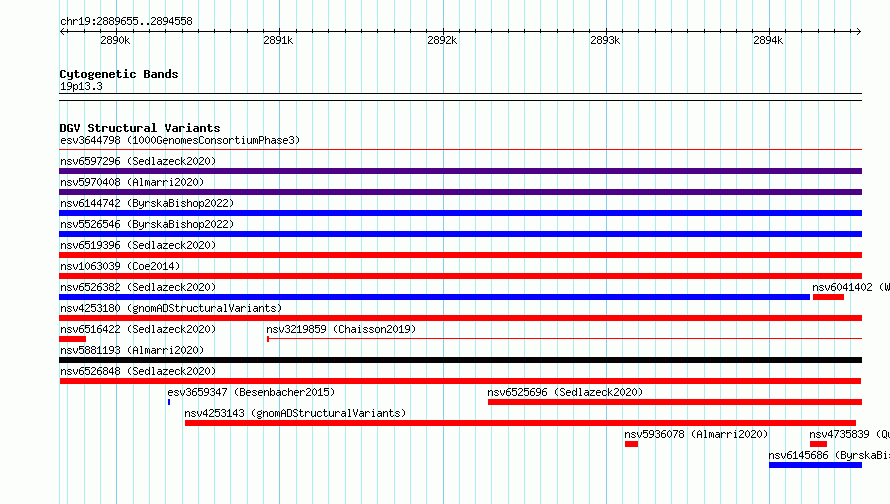Click the Cytogenetic Bands track title

(x=119, y=74)
